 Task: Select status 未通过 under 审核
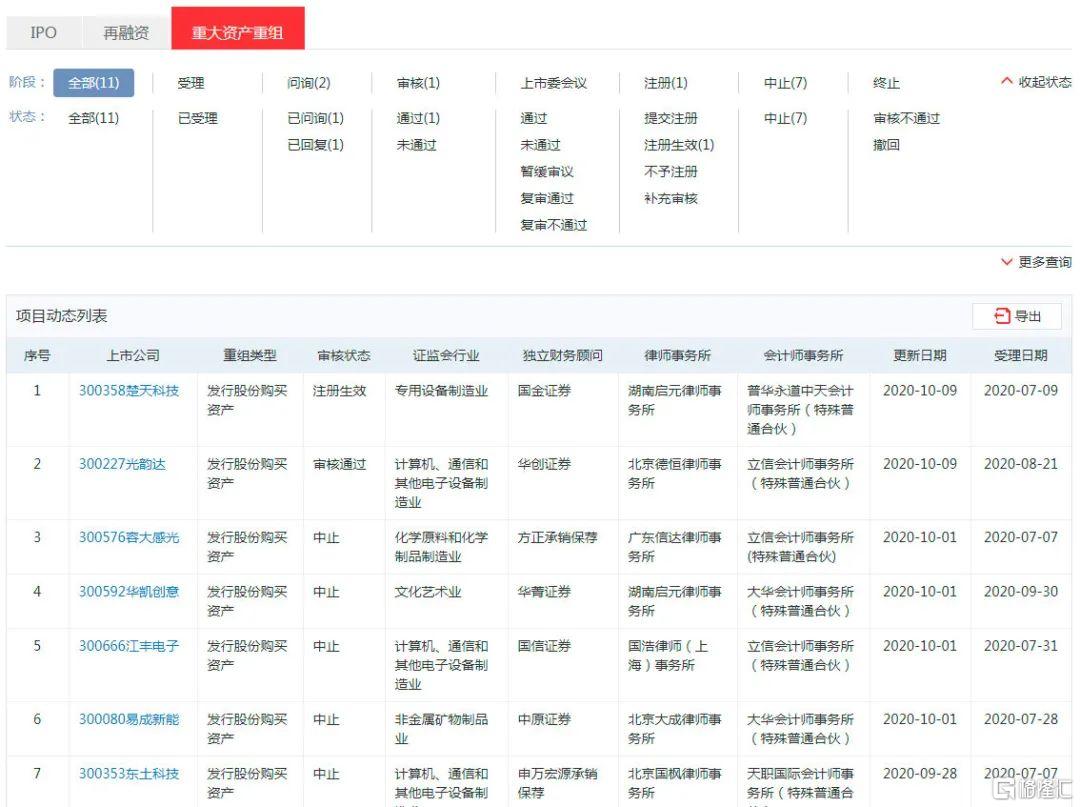[417, 145]
